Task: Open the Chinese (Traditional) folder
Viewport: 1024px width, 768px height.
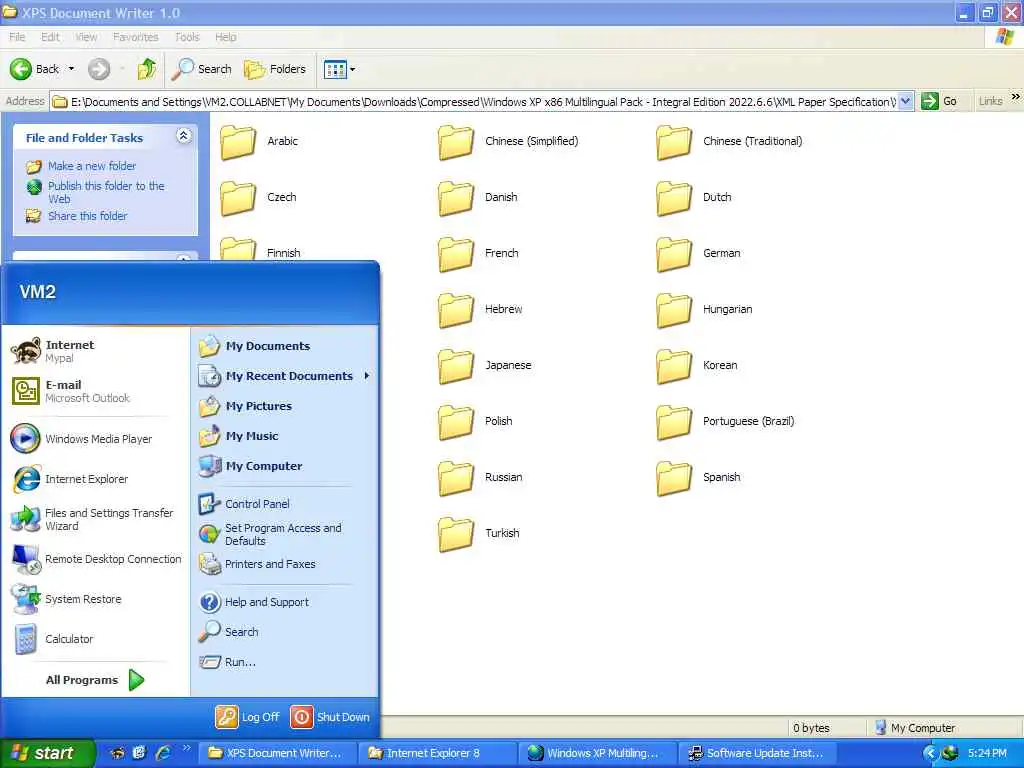Action: 729,142
